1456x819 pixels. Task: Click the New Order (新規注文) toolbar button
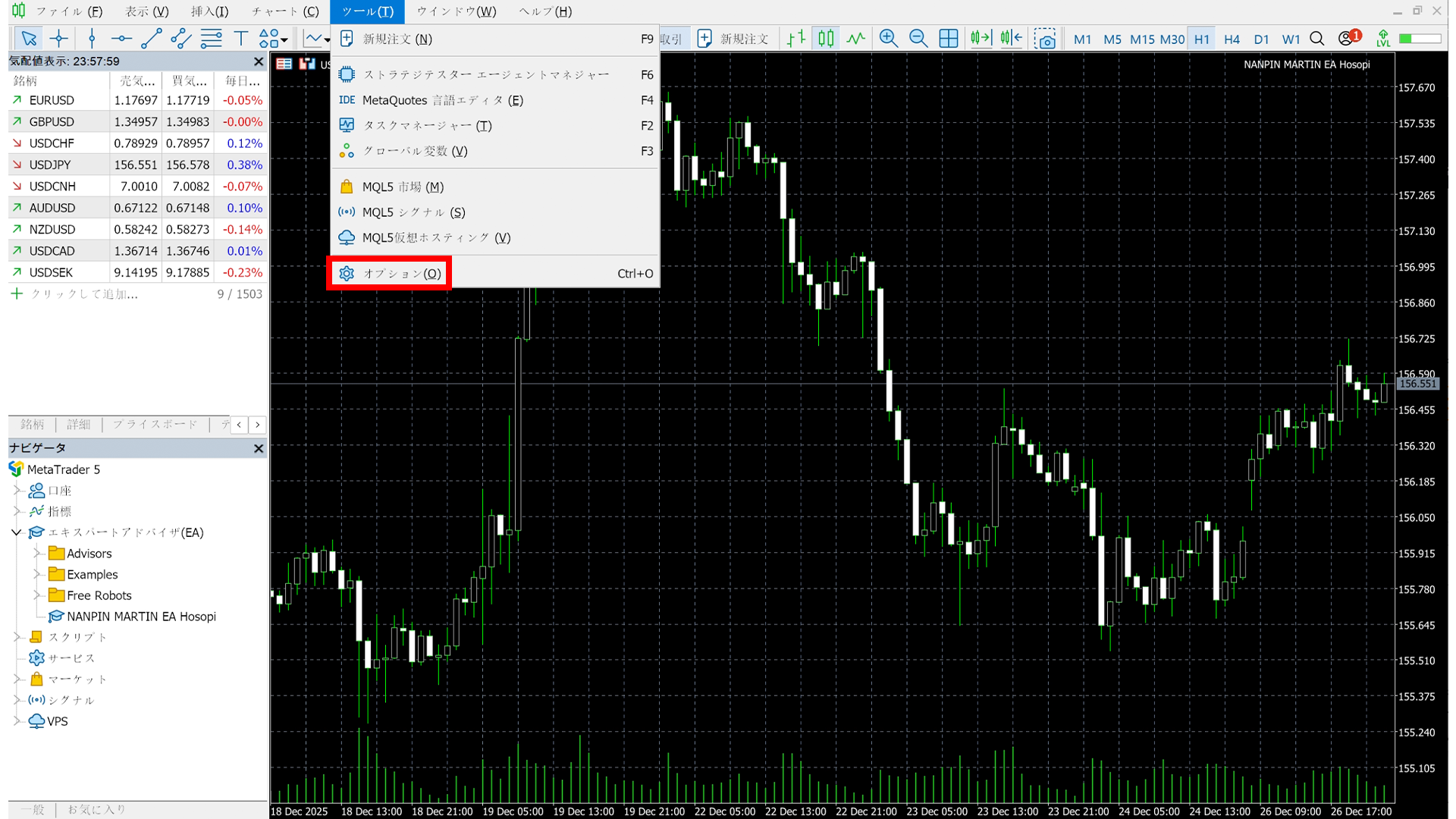[733, 39]
